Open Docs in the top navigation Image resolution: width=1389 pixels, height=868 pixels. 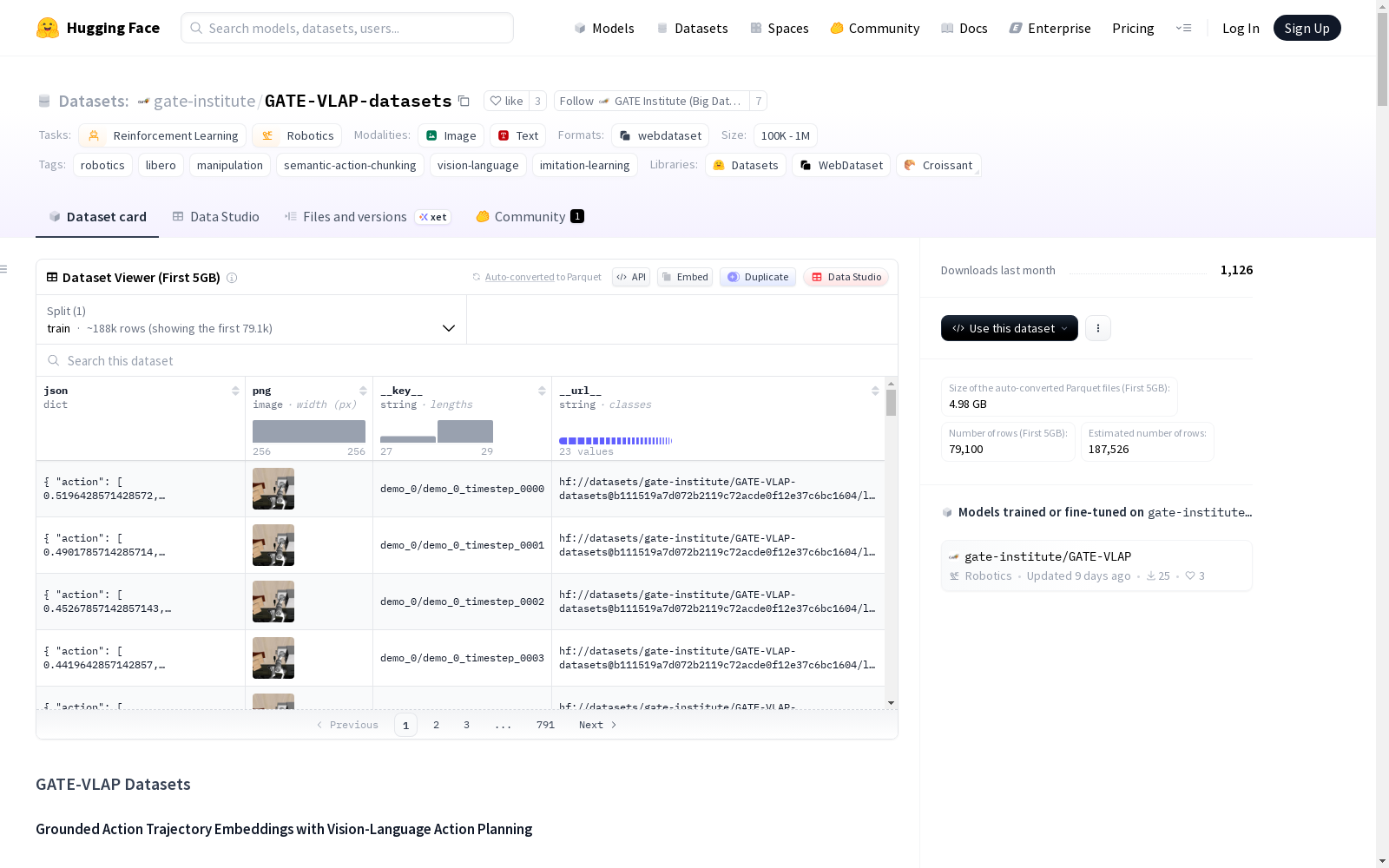(964, 28)
